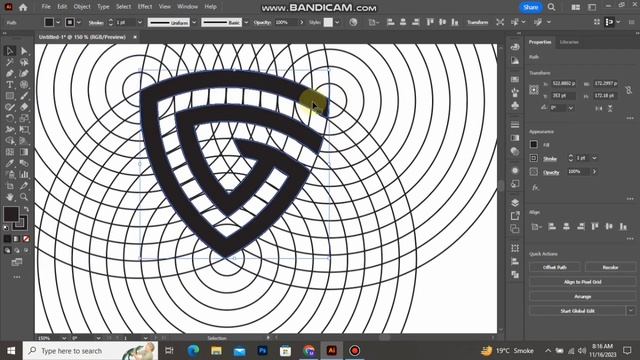The image size is (640, 360).
Task: Select the Column Graph tool
Action: [24, 174]
